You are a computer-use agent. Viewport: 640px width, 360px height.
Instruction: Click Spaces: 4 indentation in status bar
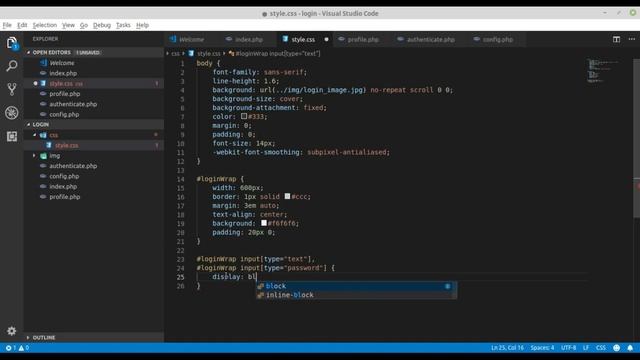[x=542, y=348]
